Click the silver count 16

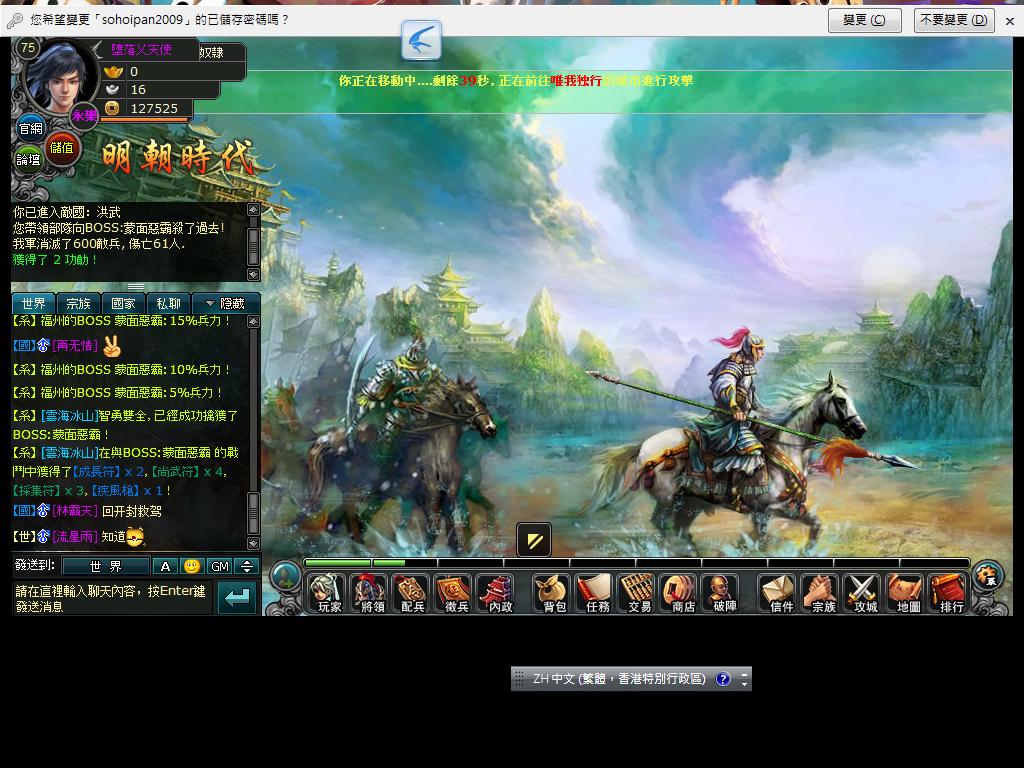click(x=138, y=89)
